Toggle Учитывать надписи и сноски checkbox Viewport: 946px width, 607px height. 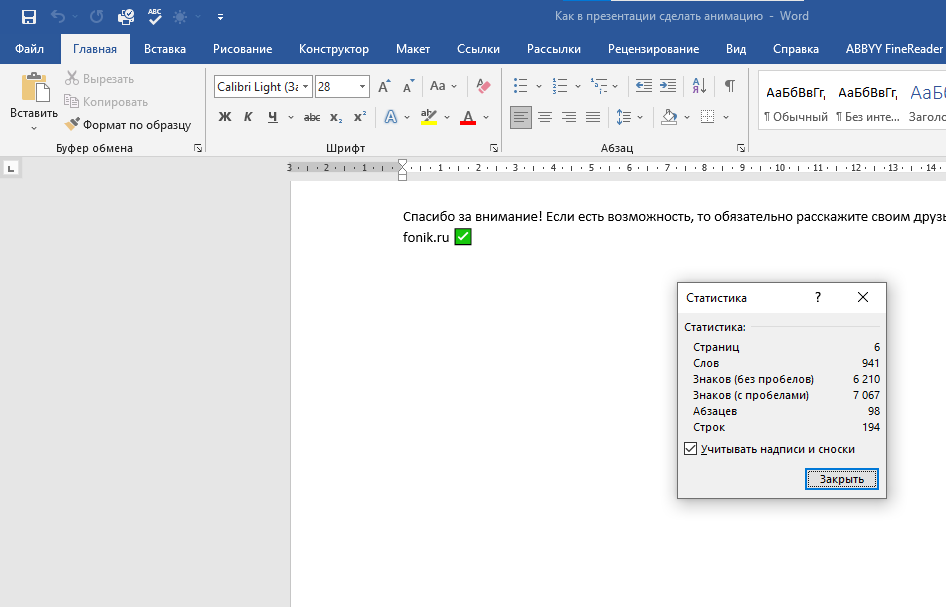pos(691,449)
